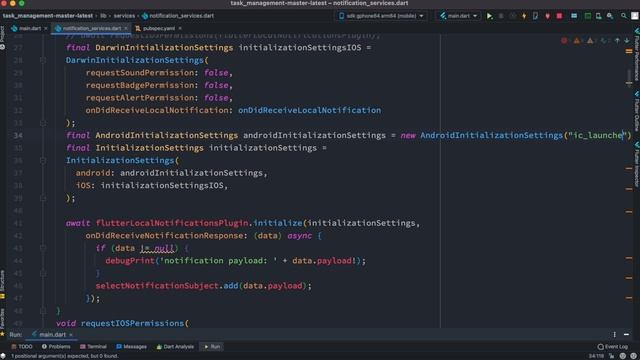This screenshot has height=360, width=640.
Task: Run the app with the green play button
Action: 489,16
